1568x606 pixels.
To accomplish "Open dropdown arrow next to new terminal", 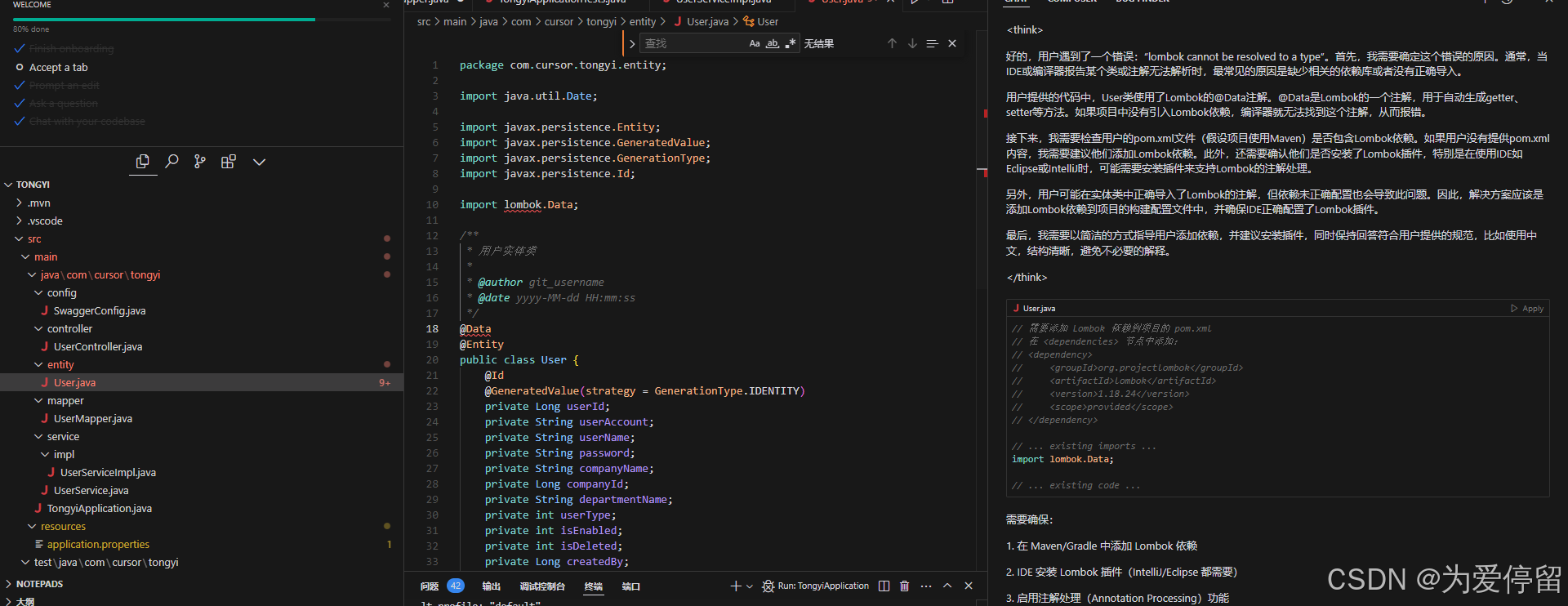I will pos(749,586).
